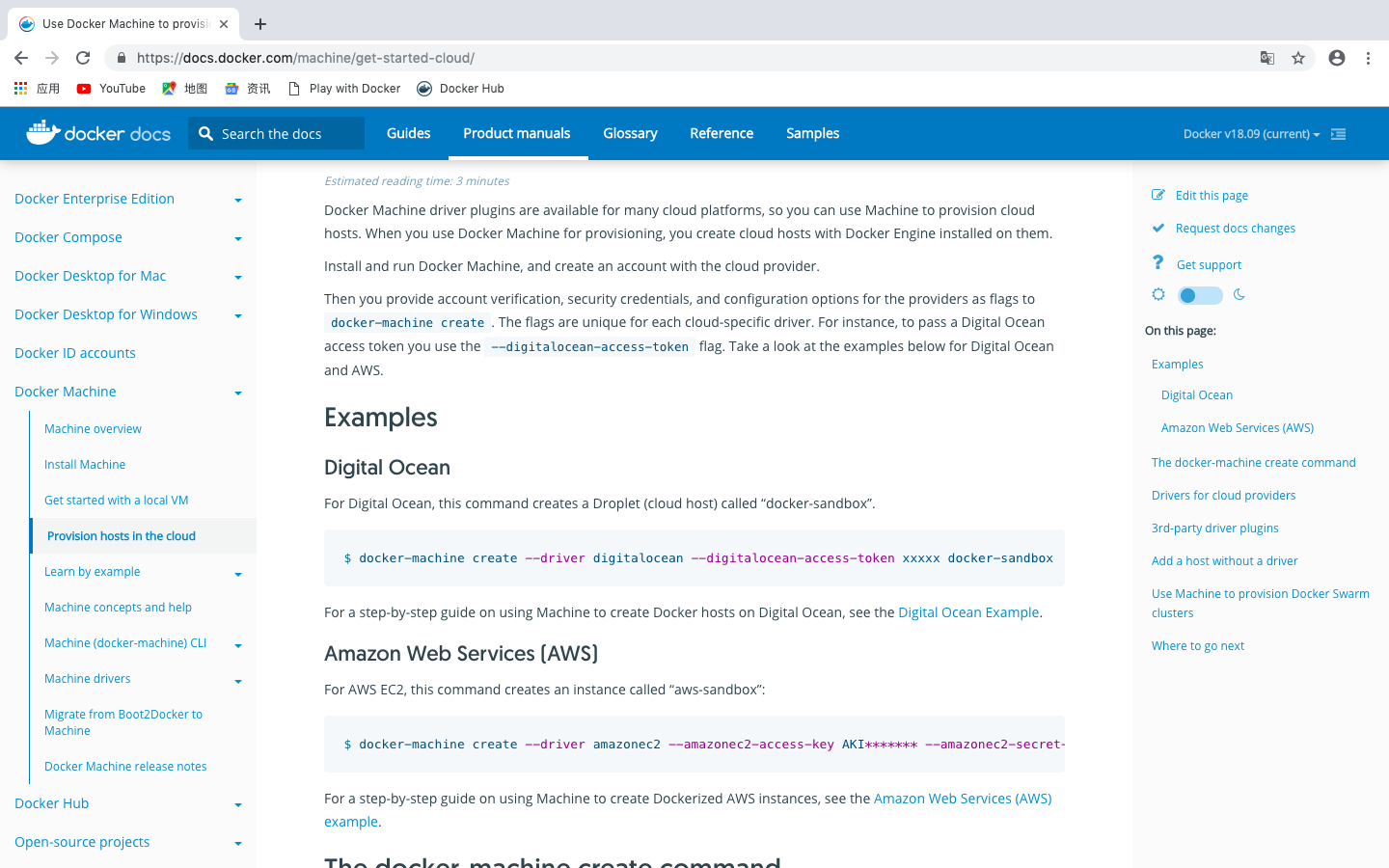1389x868 pixels.
Task: Open the Glossary tab in top navigation
Action: click(630, 133)
